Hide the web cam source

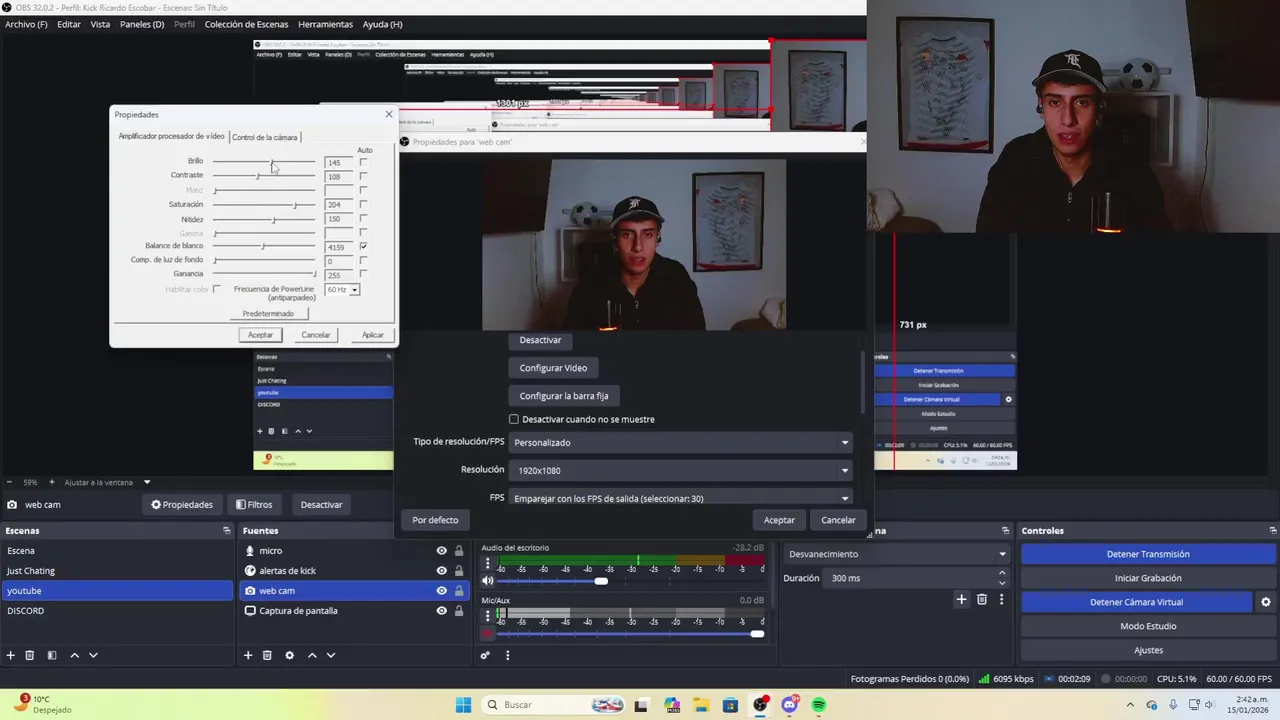pyautogui.click(x=441, y=591)
